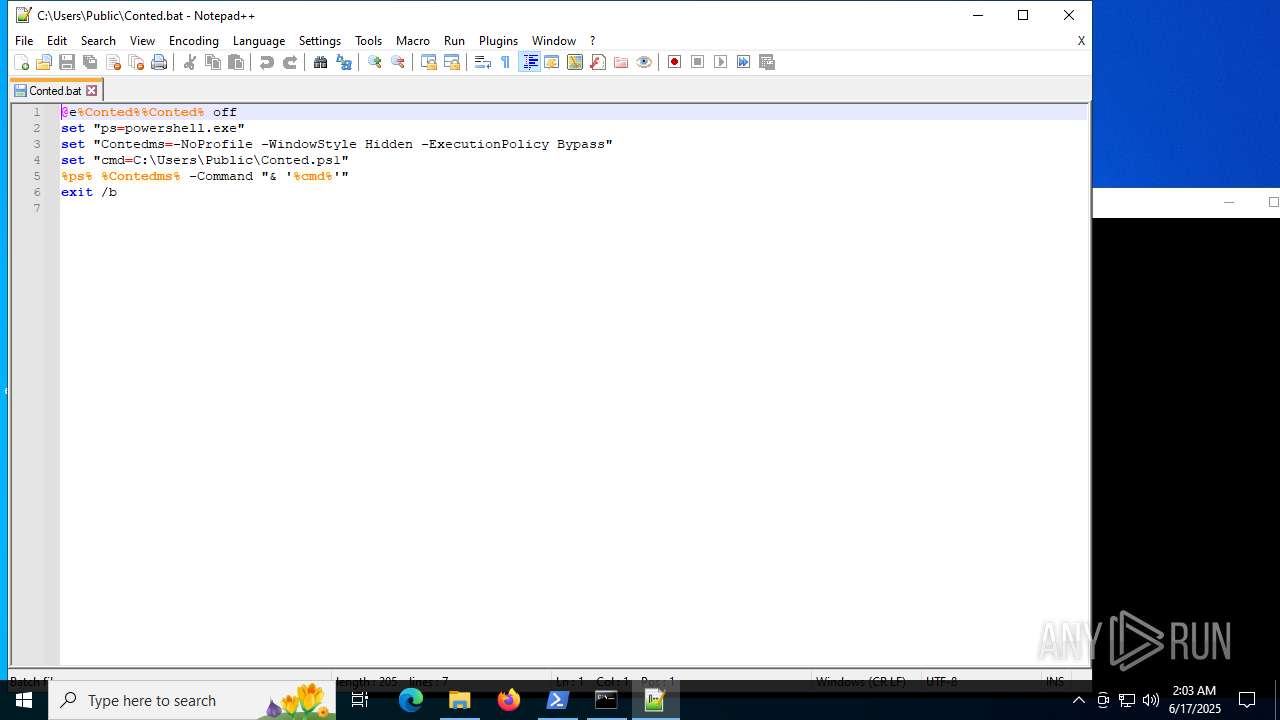Open the Search menu
This screenshot has width=1280, height=720.
[98, 41]
